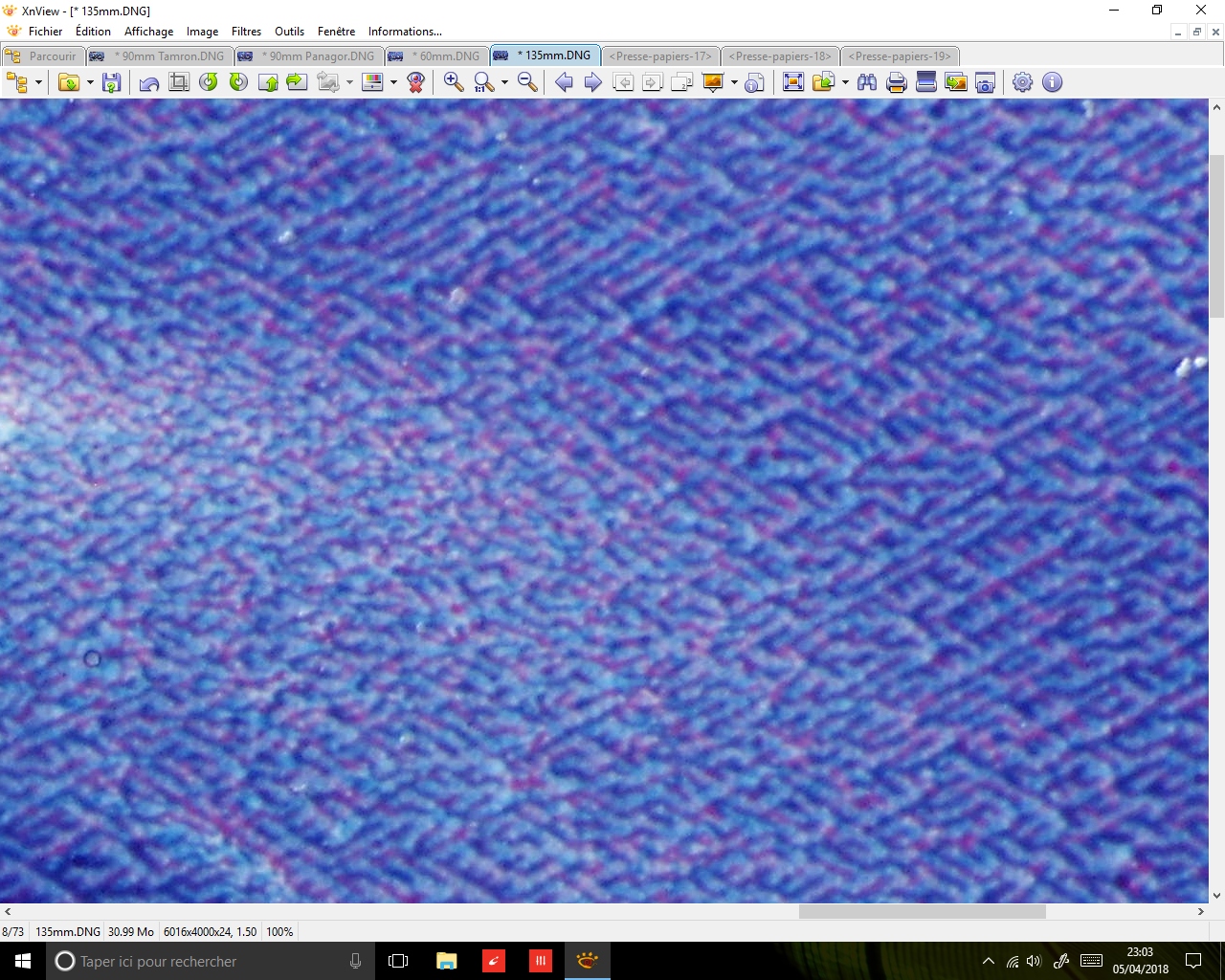The width and height of the screenshot is (1225, 980).
Task: Expand the 1:1 zoom dropdown arrow
Action: pyautogui.click(x=504, y=82)
